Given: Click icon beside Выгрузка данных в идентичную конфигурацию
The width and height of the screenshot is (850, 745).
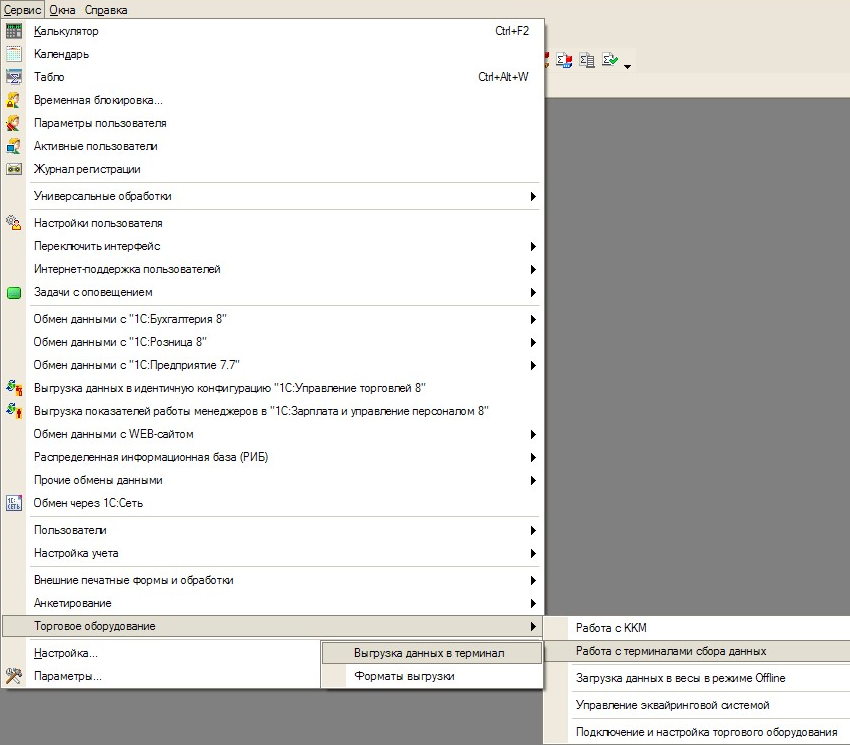Looking at the screenshot, I should click(x=14, y=388).
